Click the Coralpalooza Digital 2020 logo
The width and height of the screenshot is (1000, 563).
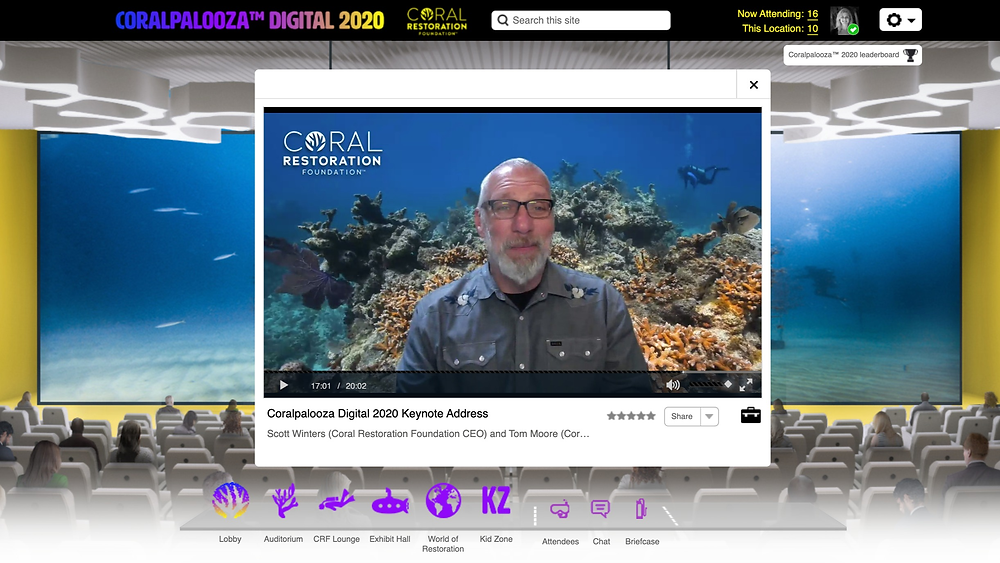(x=250, y=20)
